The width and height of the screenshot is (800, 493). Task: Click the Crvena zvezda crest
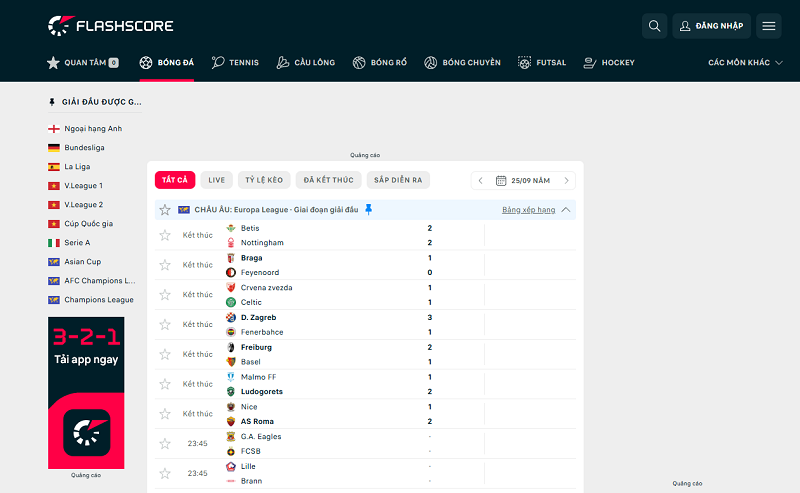[231, 287]
